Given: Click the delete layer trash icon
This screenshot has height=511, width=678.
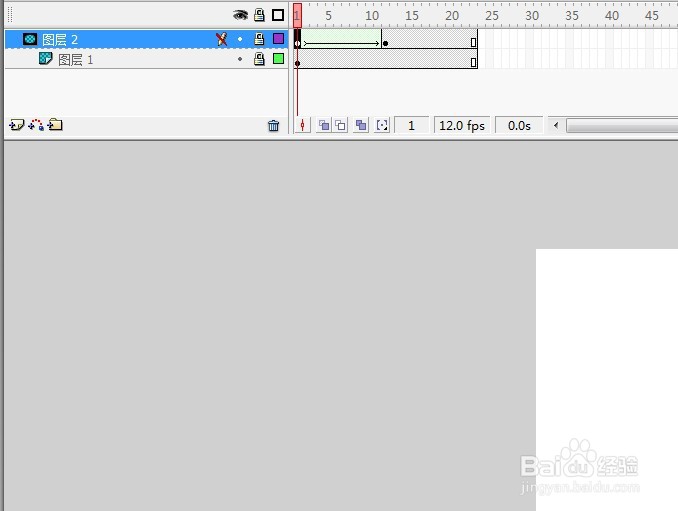Looking at the screenshot, I should pyautogui.click(x=273, y=126).
